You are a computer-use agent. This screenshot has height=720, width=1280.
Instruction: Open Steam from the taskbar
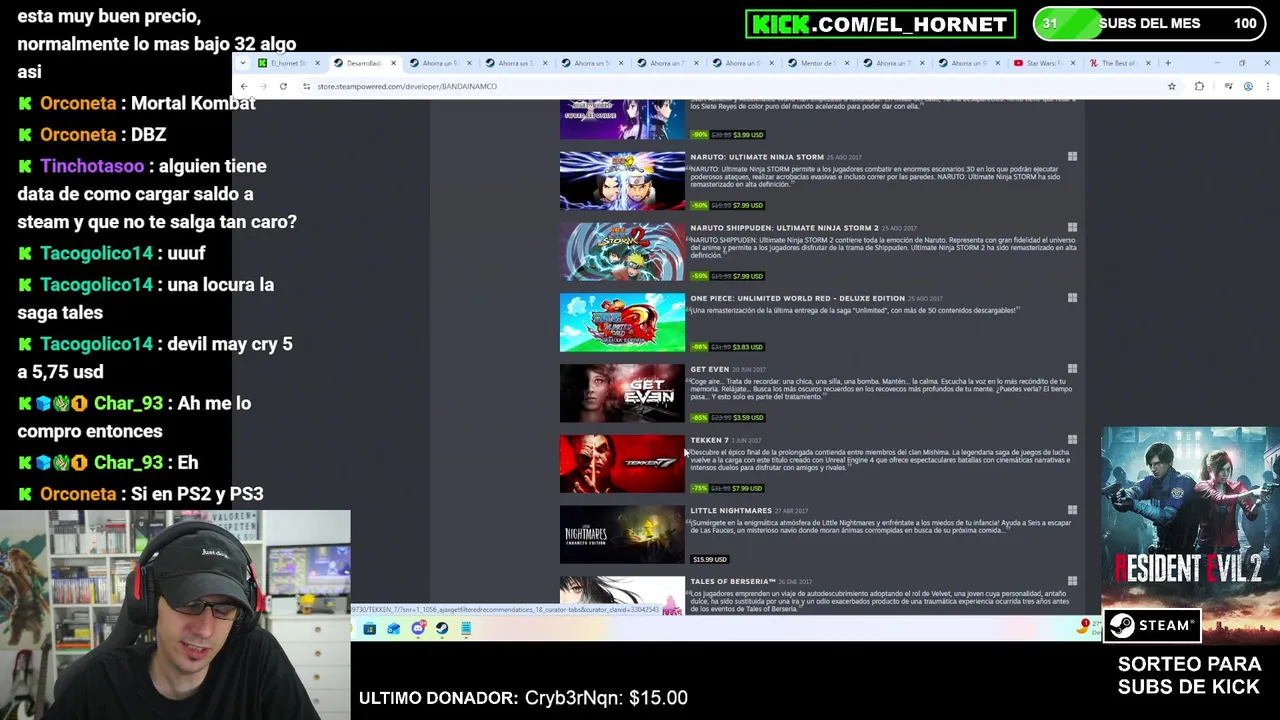click(x=442, y=628)
